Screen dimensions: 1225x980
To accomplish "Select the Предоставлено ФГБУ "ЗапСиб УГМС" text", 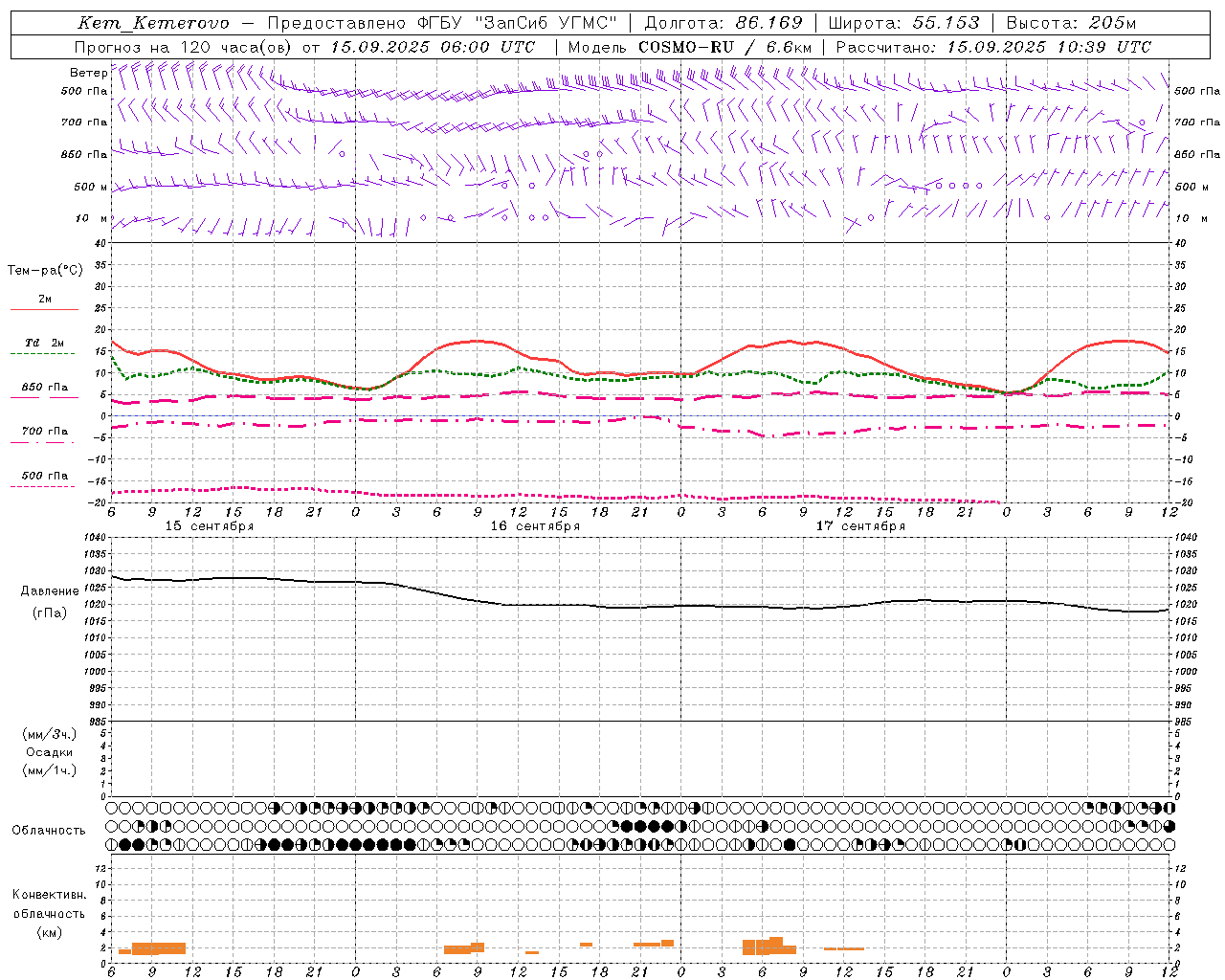I will pyautogui.click(x=441, y=23).
